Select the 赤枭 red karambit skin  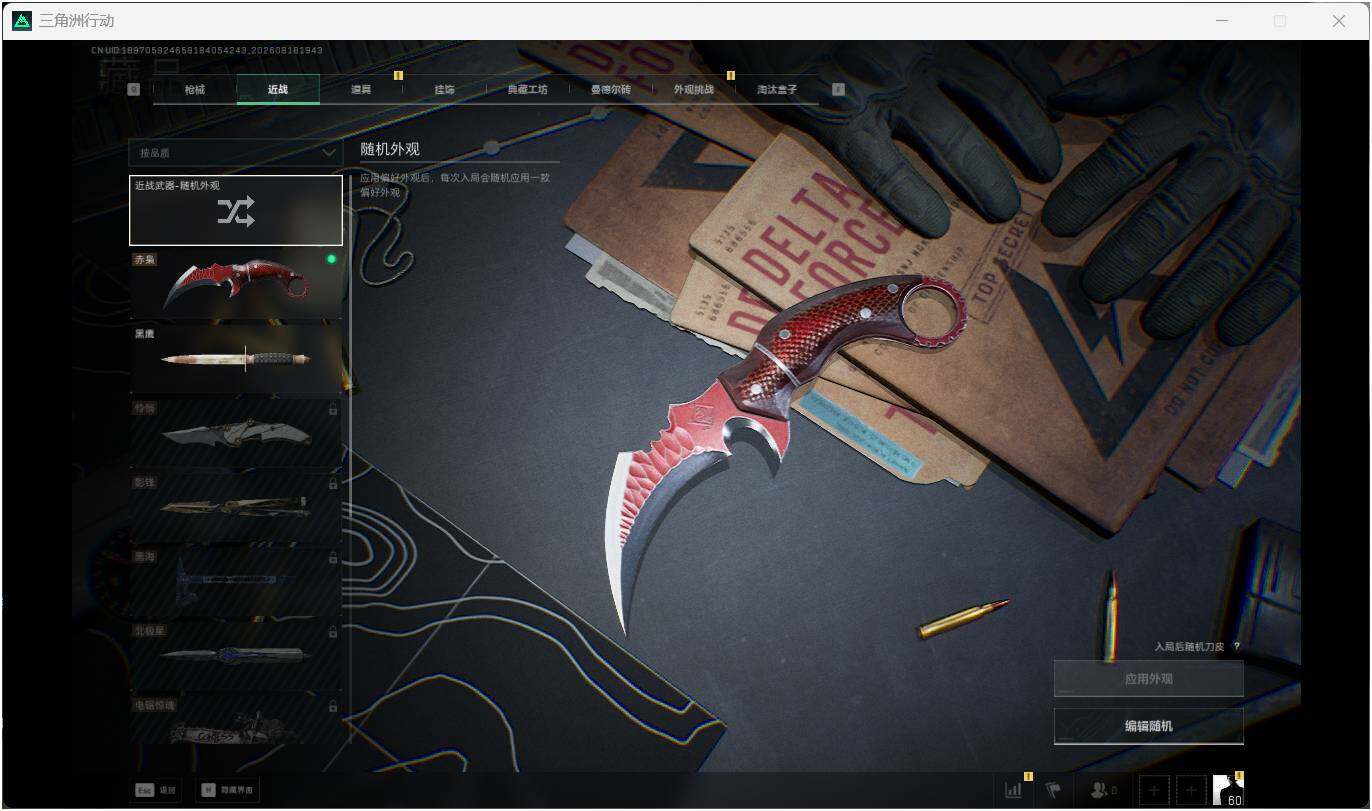pyautogui.click(x=236, y=284)
